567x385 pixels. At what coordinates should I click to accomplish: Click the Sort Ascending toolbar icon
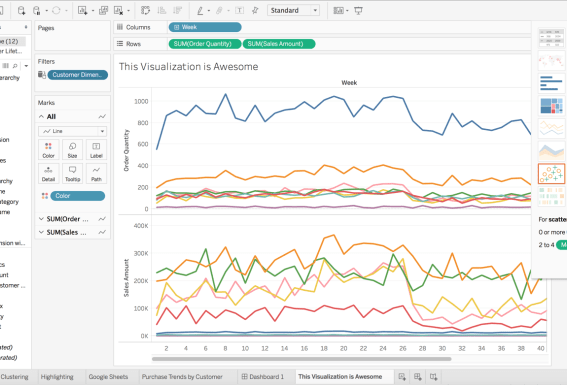click(162, 10)
